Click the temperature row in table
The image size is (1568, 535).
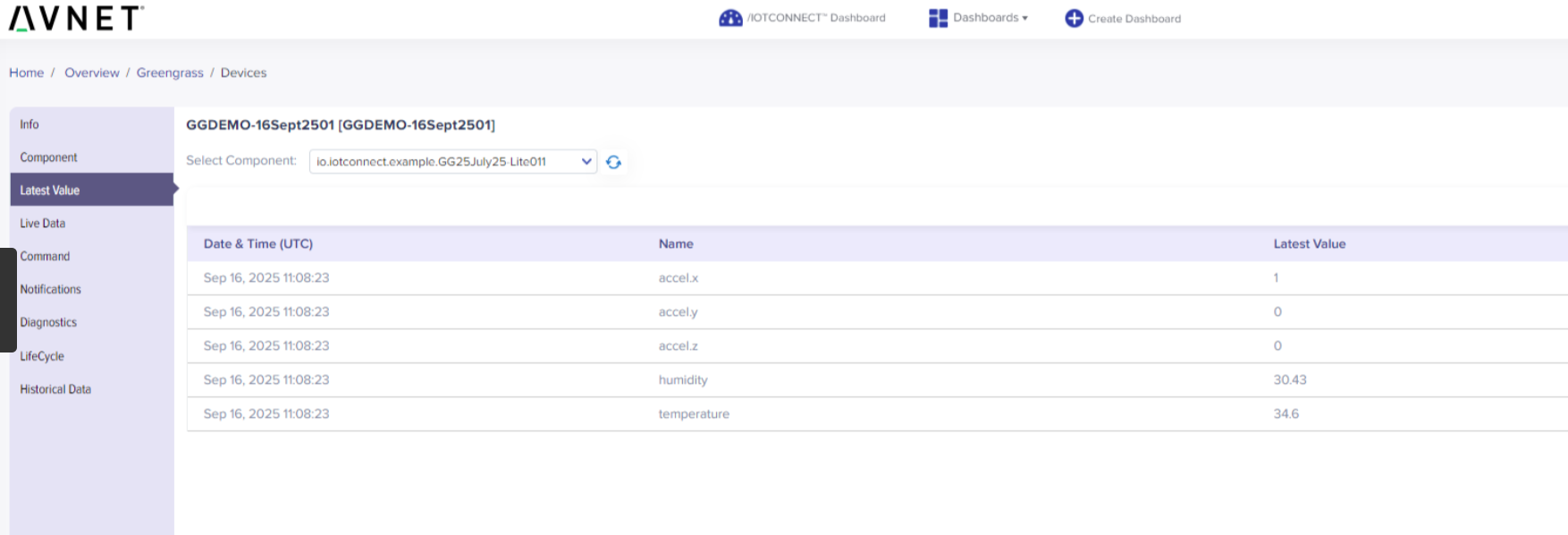pos(694,414)
